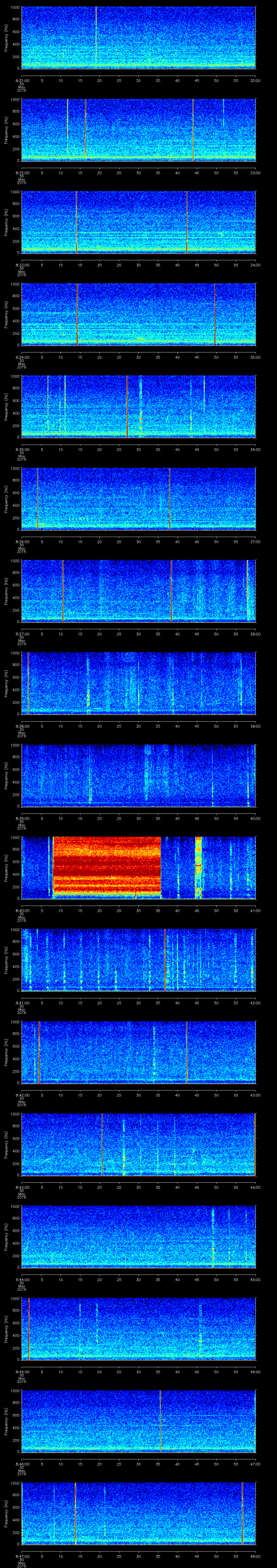Screen dimensions: 277x1568
Task: Select the spectrogram panel starting at 8:31:00
Action: (x=138, y=38)
